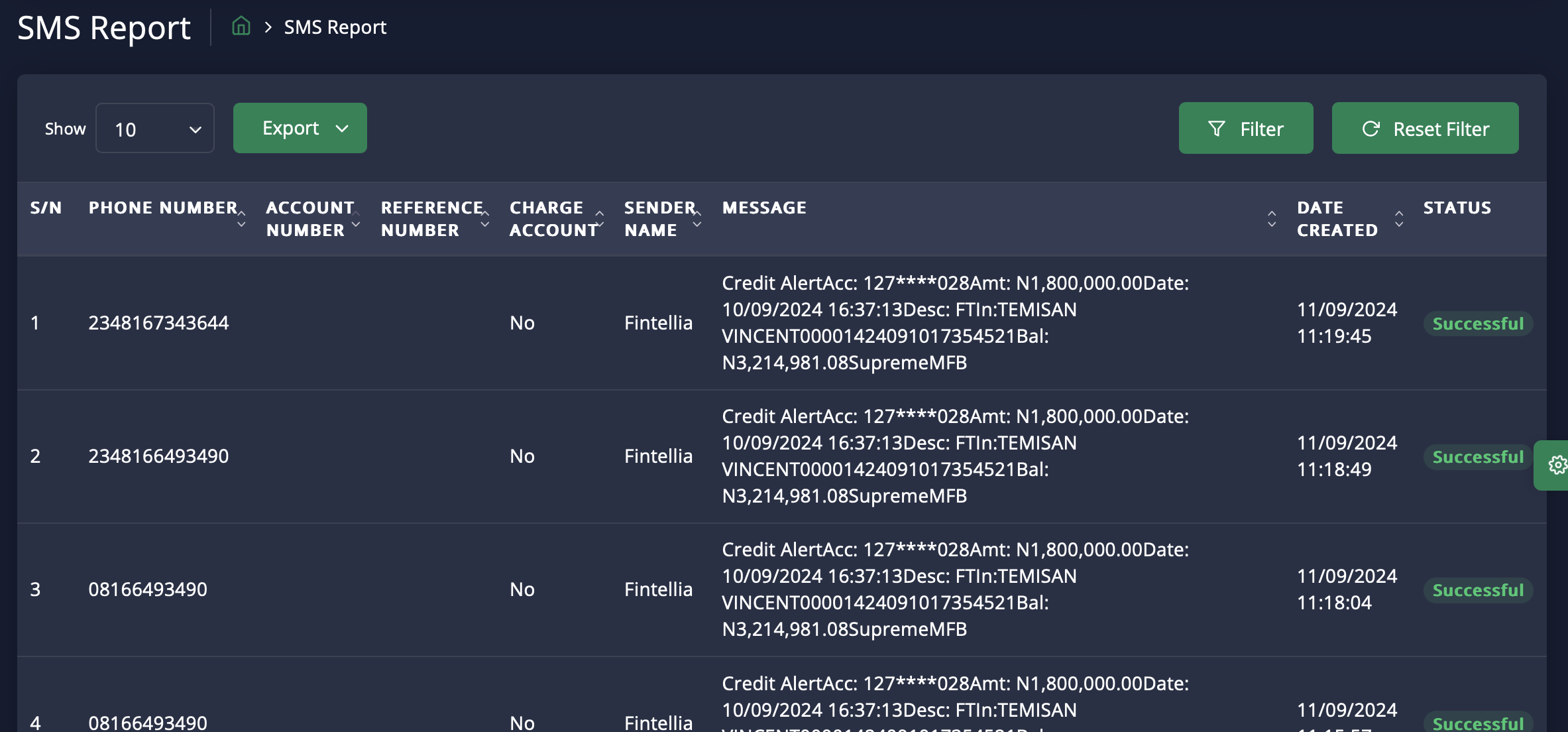Sort by Reference Number column arrows

tap(485, 219)
